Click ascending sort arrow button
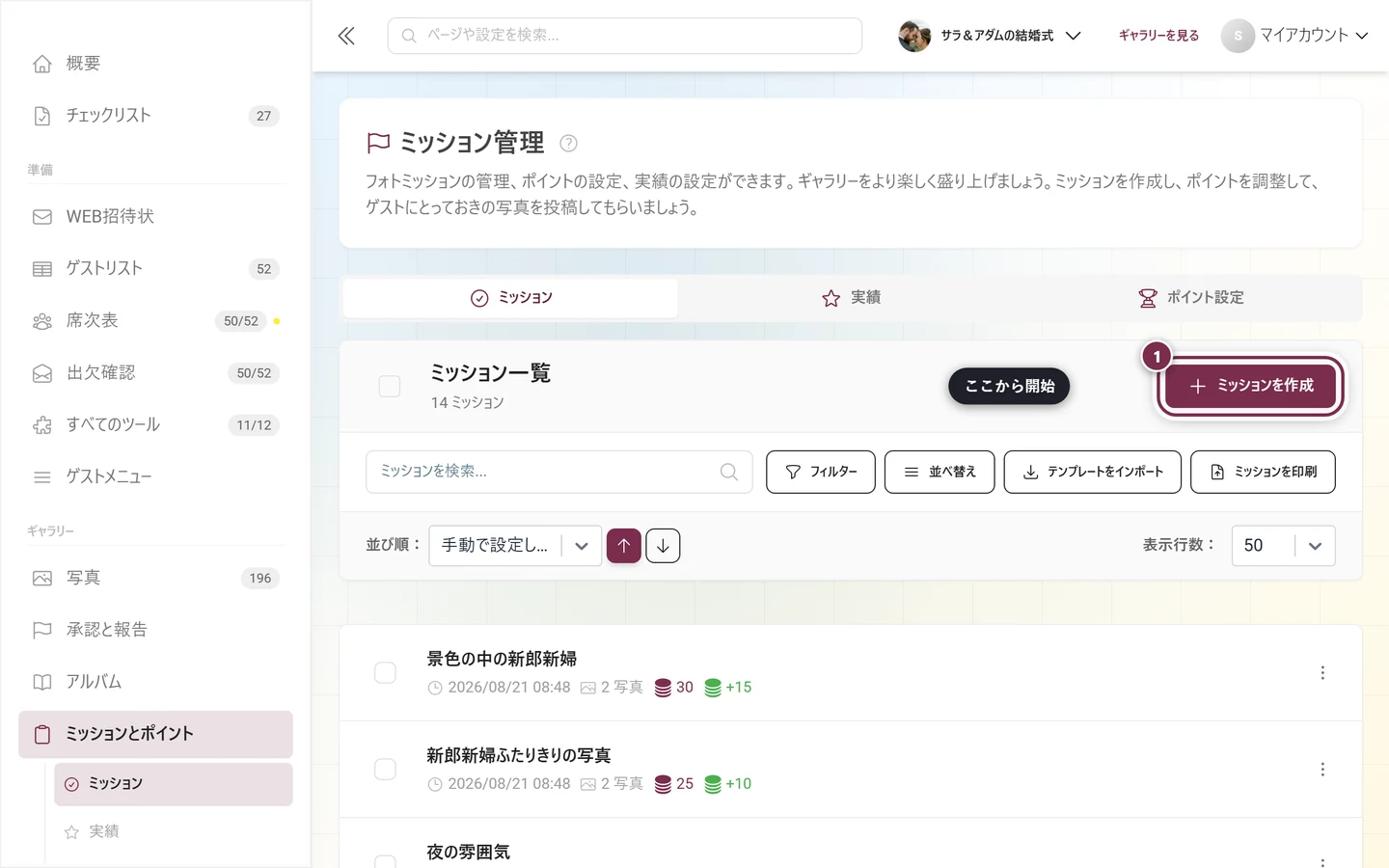The image size is (1389, 868). click(624, 546)
